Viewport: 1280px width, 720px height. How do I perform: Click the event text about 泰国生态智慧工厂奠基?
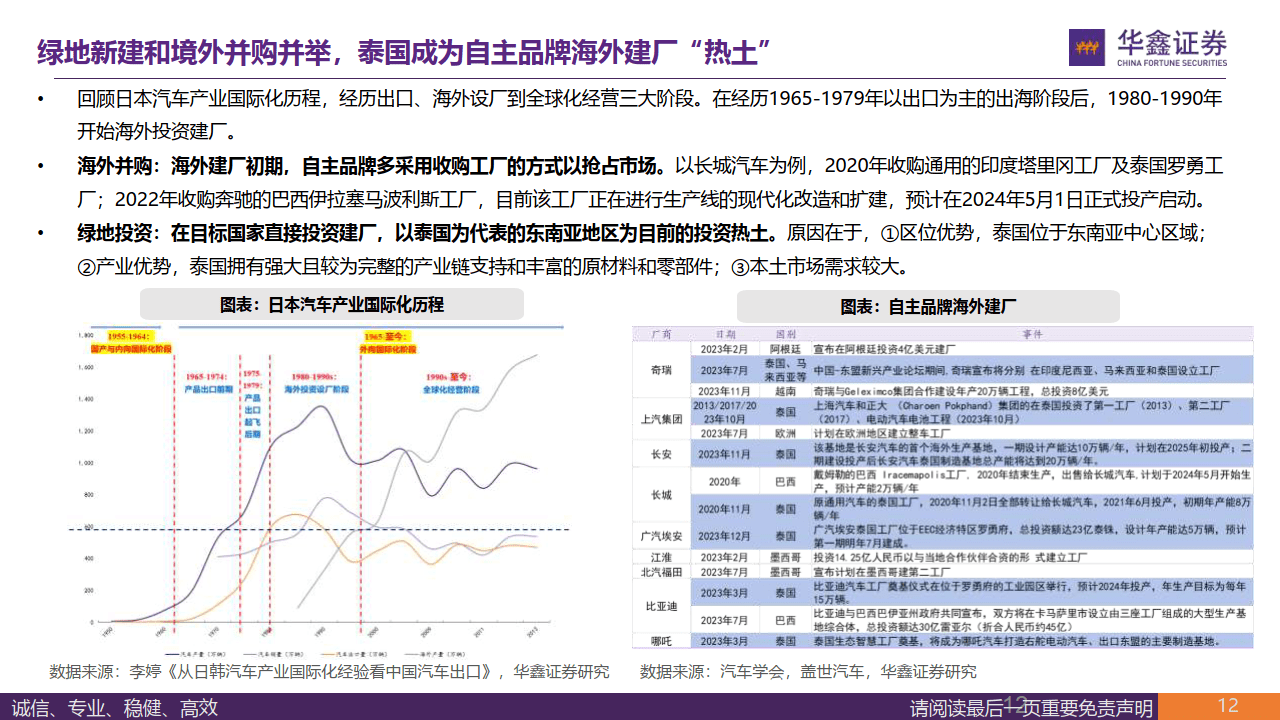coord(1020,640)
